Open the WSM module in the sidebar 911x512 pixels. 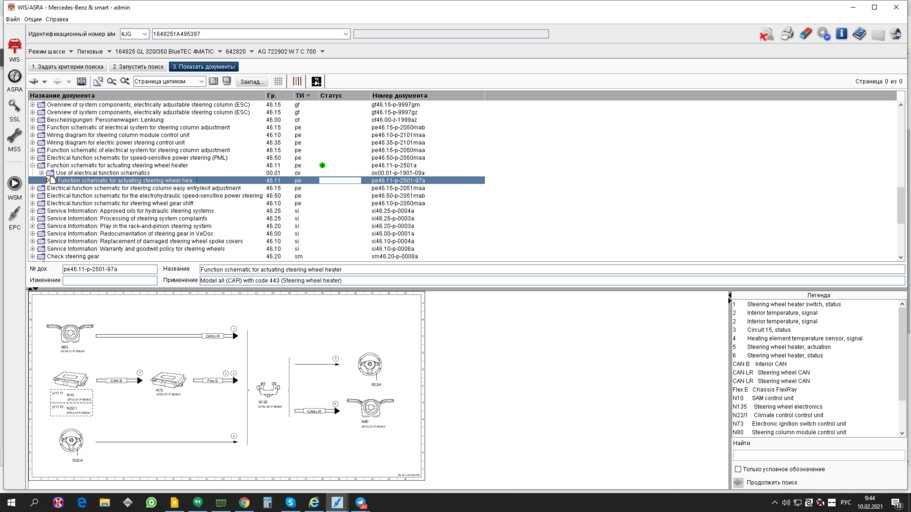(15, 188)
